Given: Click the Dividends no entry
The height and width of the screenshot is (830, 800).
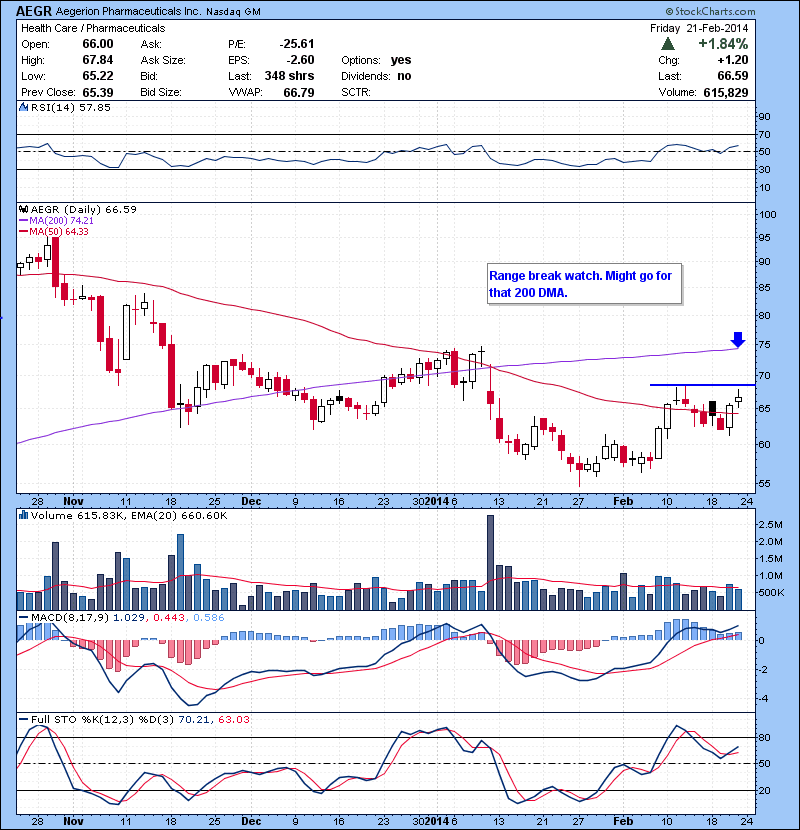Looking at the screenshot, I should (376, 76).
